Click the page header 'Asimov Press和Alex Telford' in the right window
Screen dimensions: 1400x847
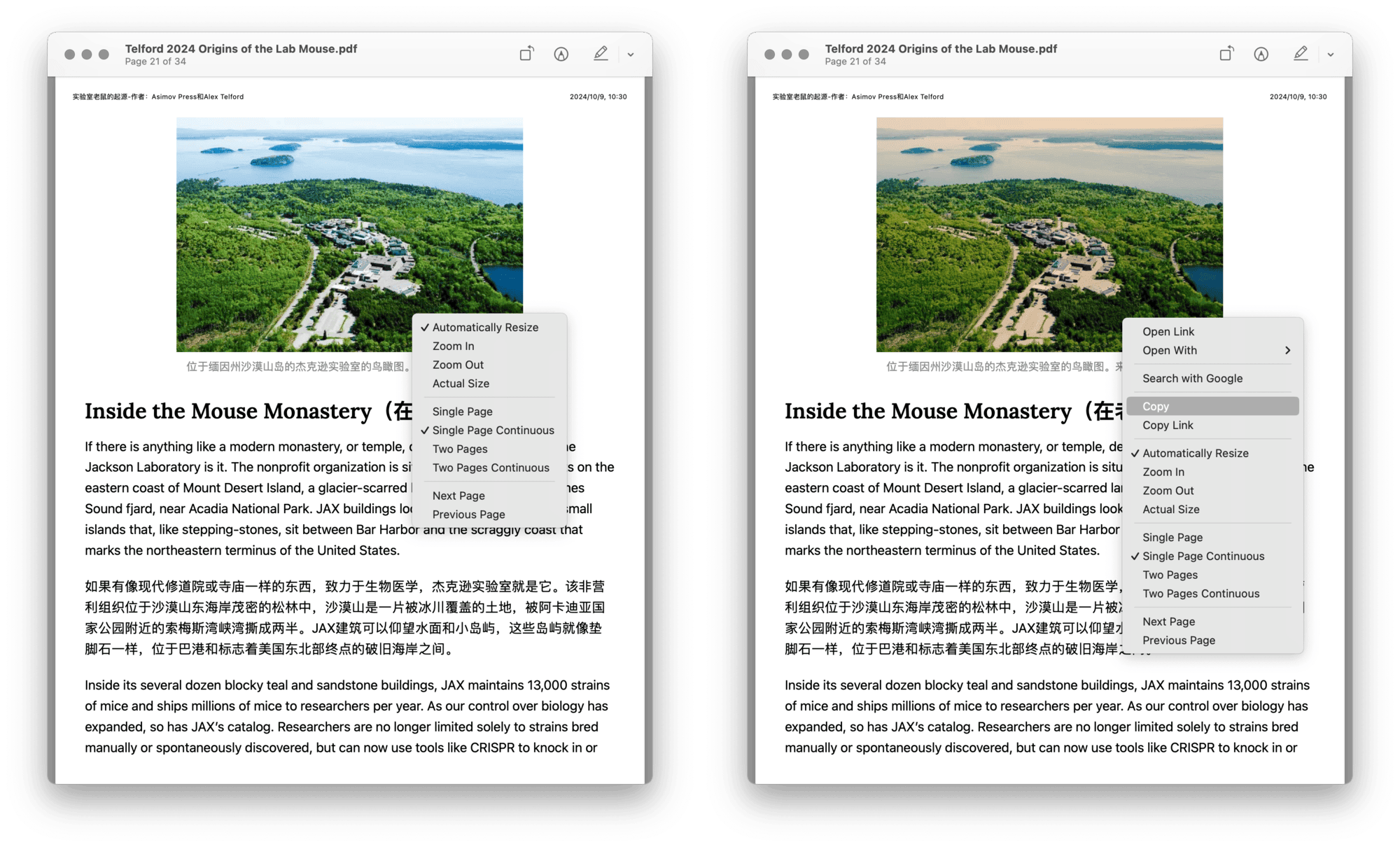coord(897,97)
